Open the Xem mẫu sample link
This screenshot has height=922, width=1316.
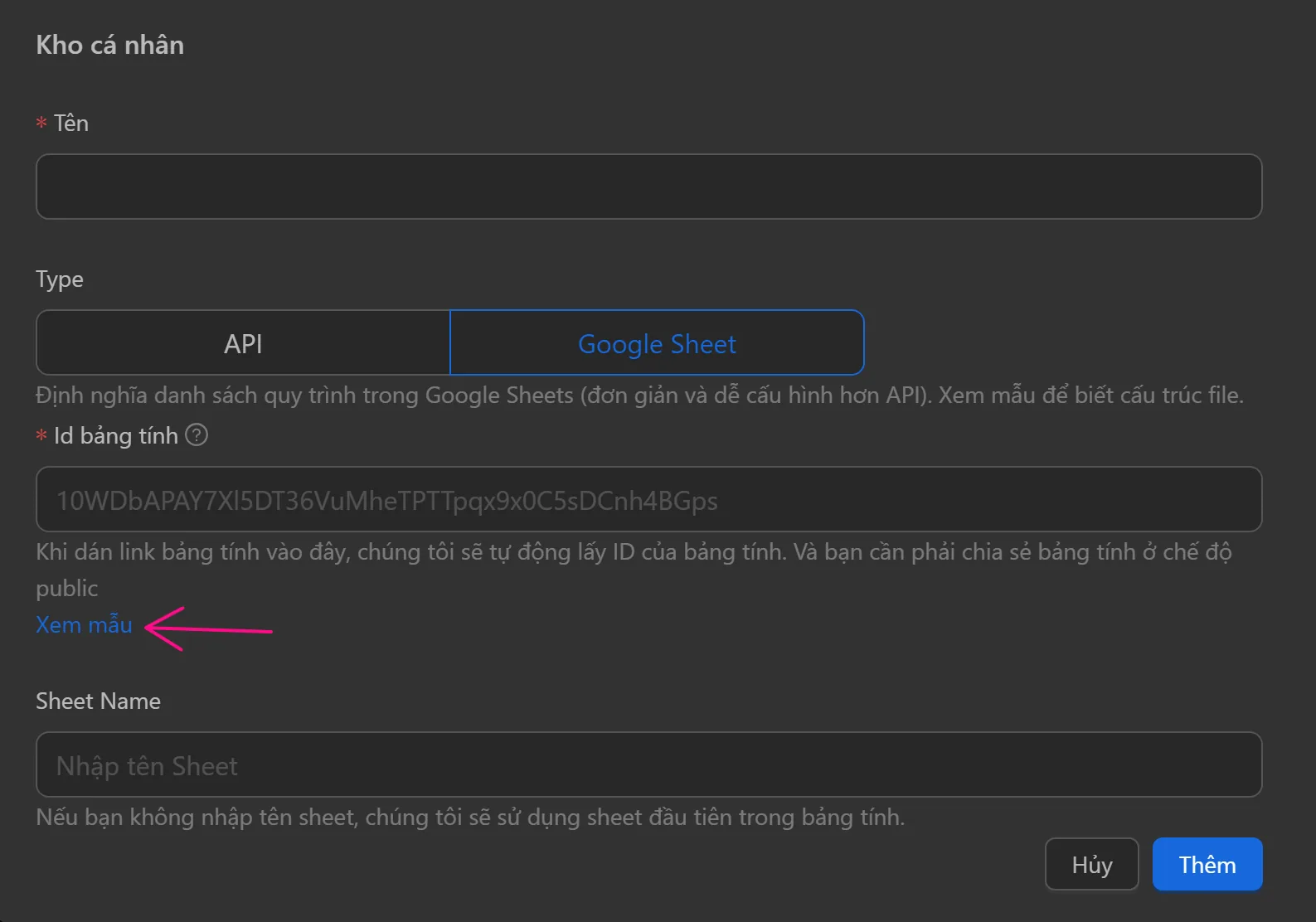click(84, 625)
